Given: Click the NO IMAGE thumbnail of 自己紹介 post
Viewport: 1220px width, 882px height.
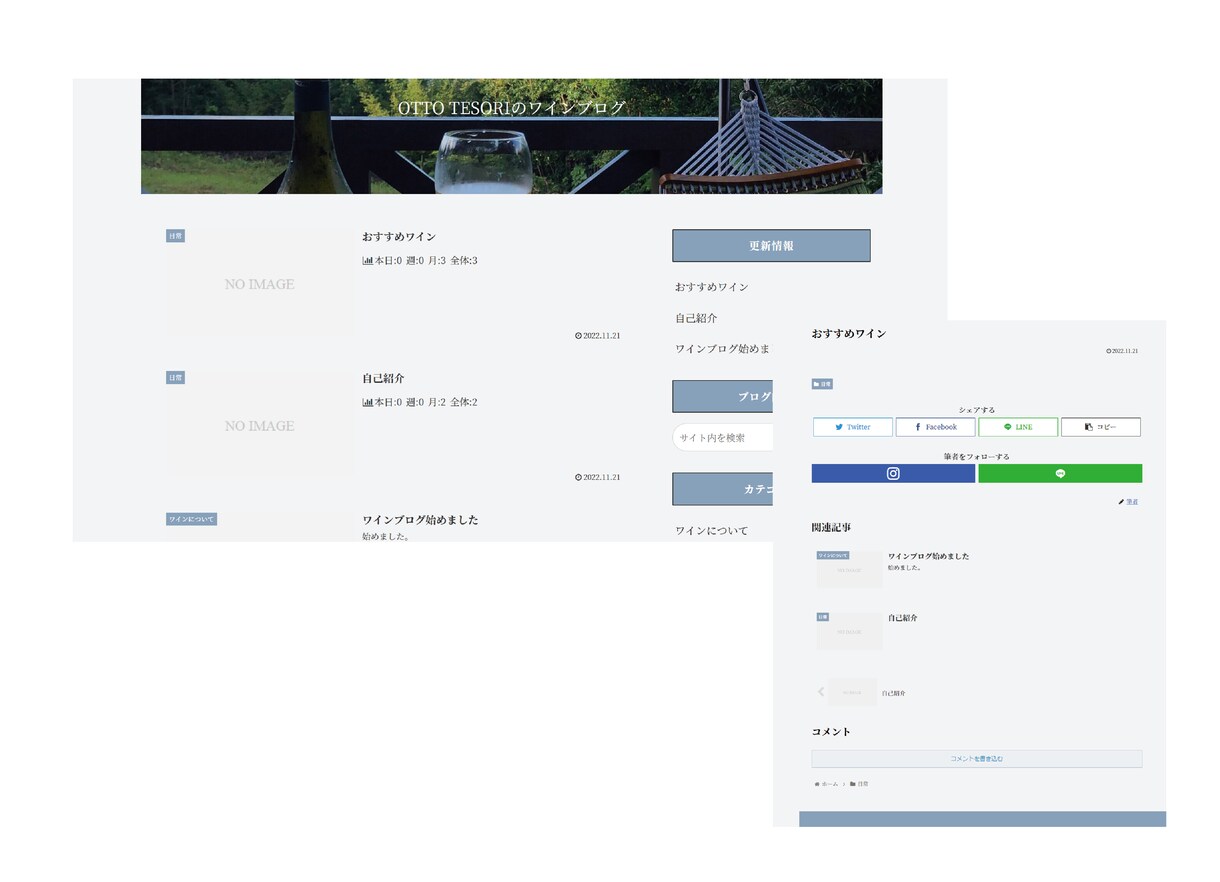Looking at the screenshot, I should 260,426.
